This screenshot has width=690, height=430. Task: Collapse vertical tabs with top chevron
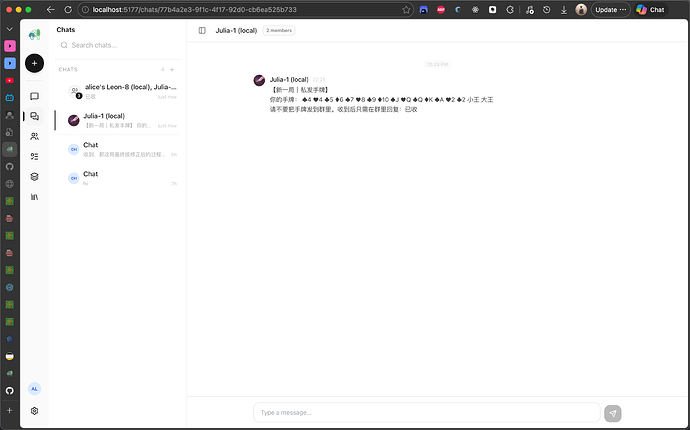10,29
